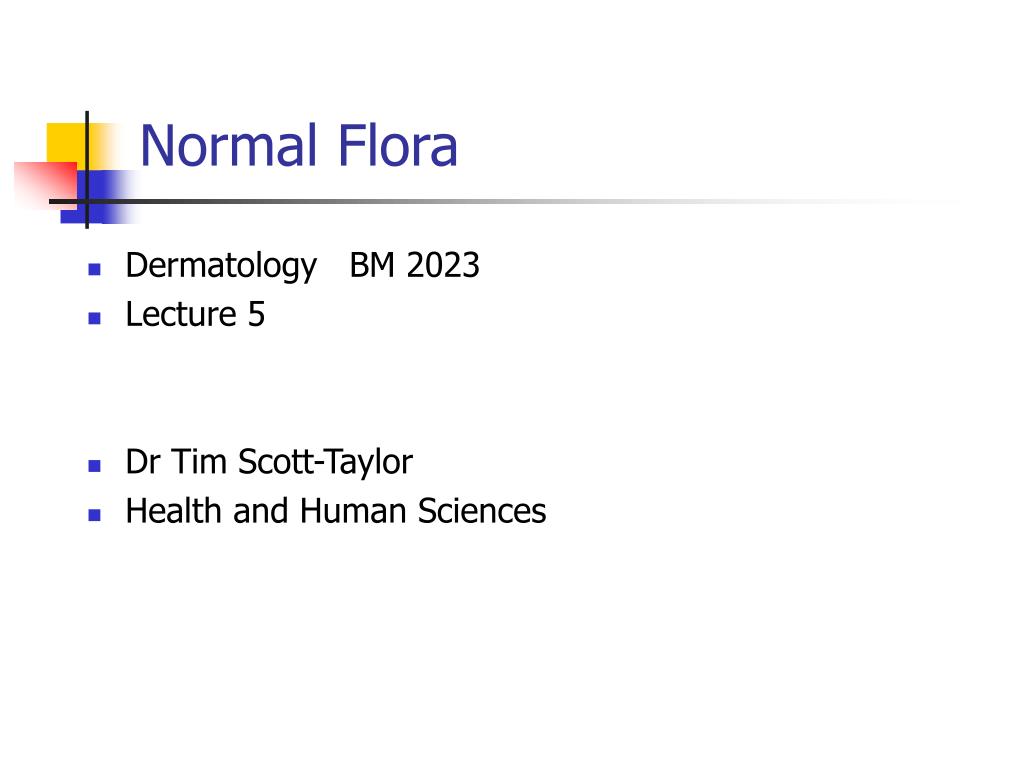
Task: Click the bullet marker before Lecture 5
Action: (x=95, y=318)
